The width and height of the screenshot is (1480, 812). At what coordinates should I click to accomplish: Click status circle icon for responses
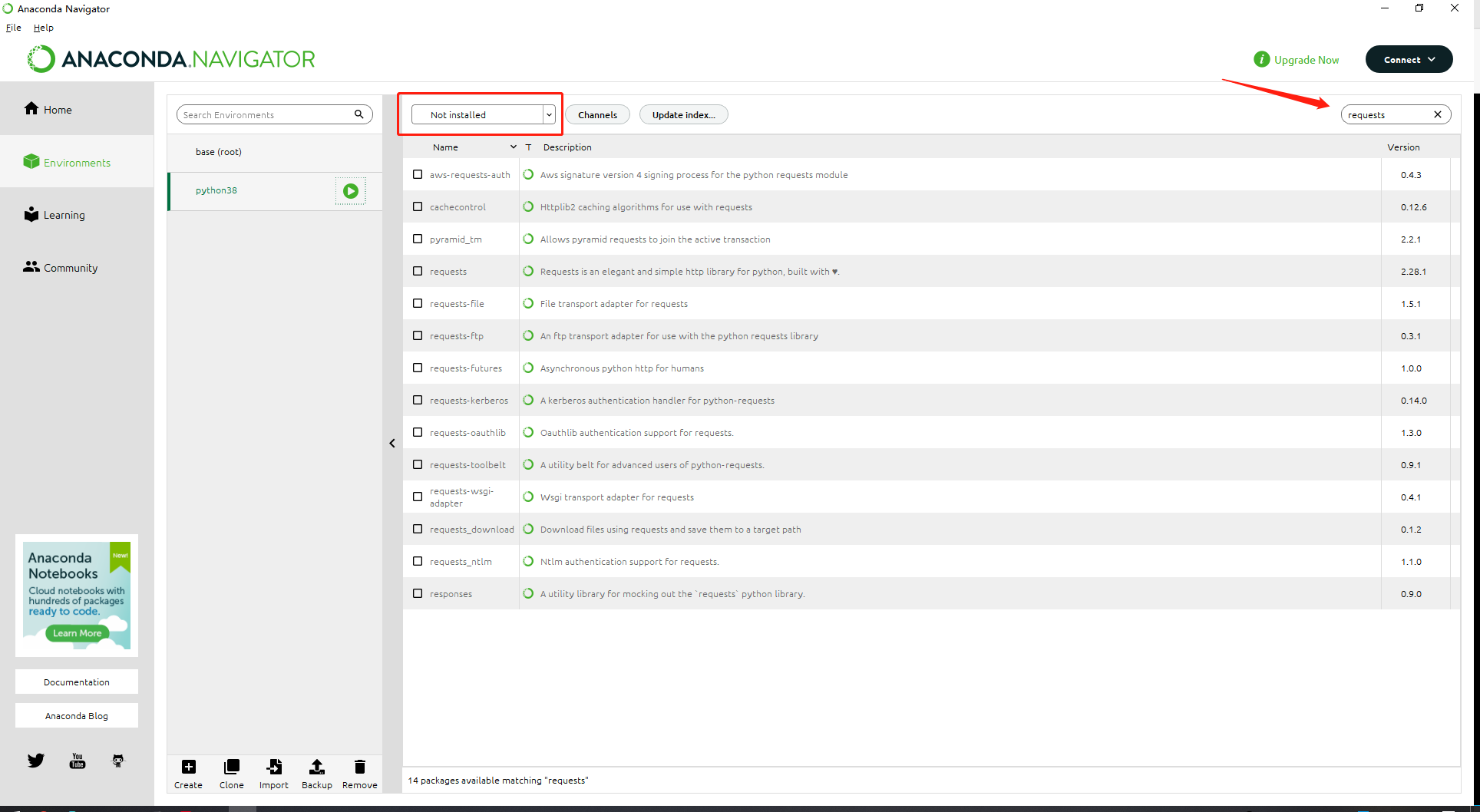(528, 593)
